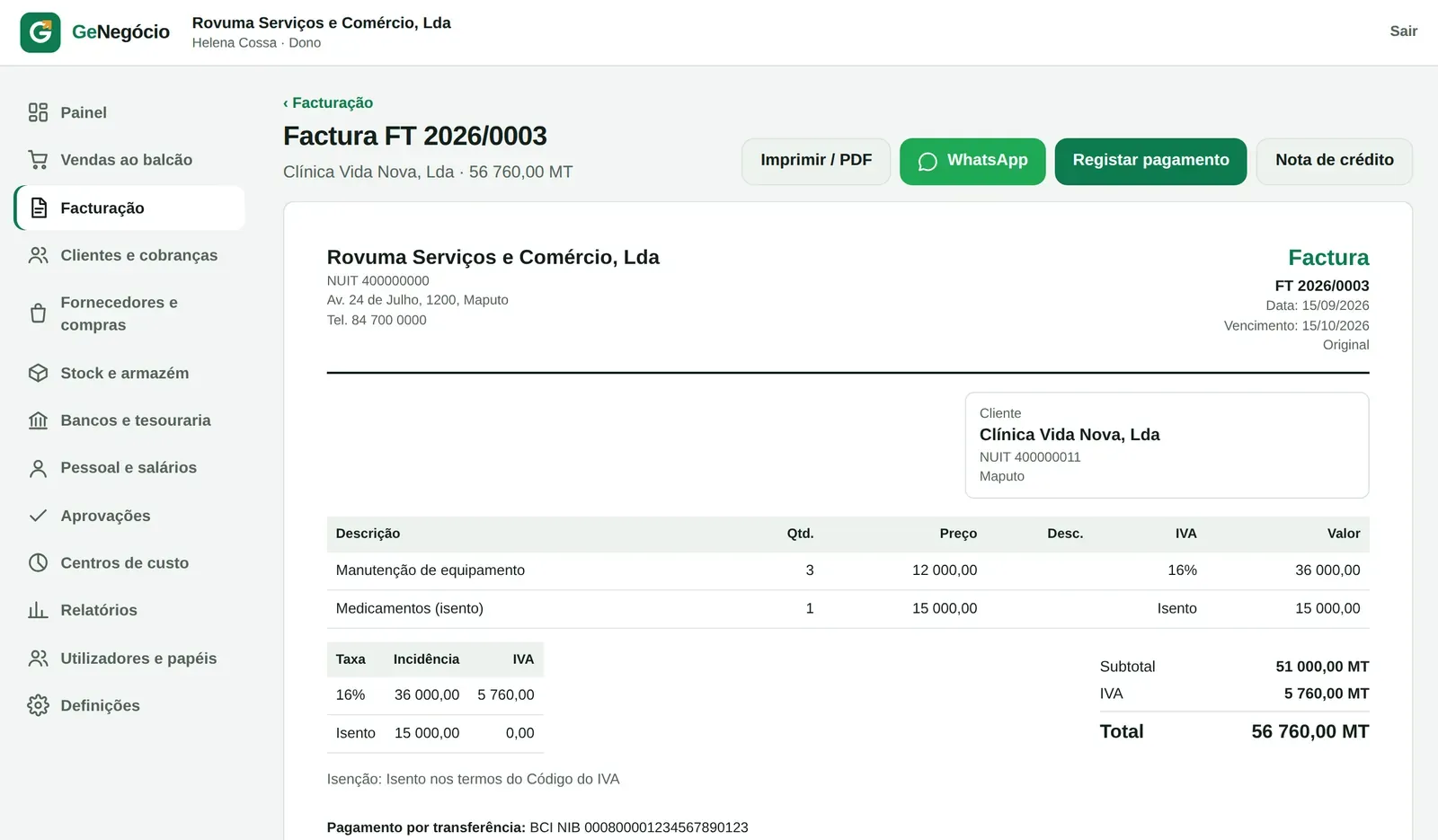
Task: Click the Imprimir / PDF button
Action: 816,161
